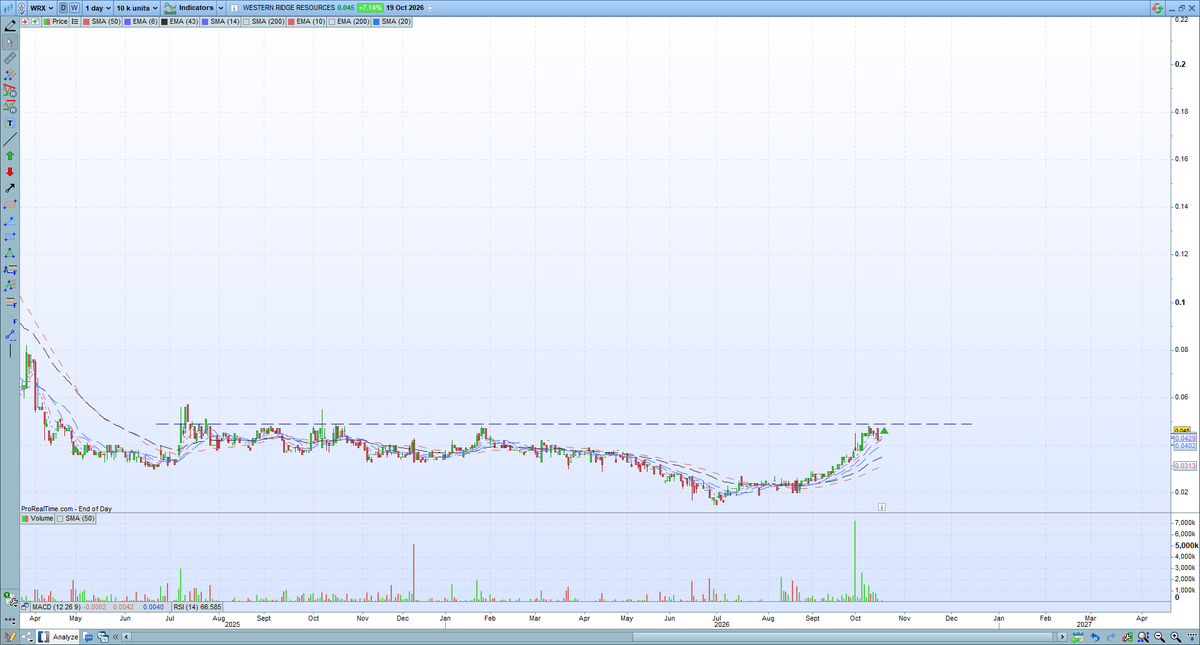Viewport: 1200px width, 645px height.
Task: Select the ellipse drawing tool
Action: click(x=10, y=205)
